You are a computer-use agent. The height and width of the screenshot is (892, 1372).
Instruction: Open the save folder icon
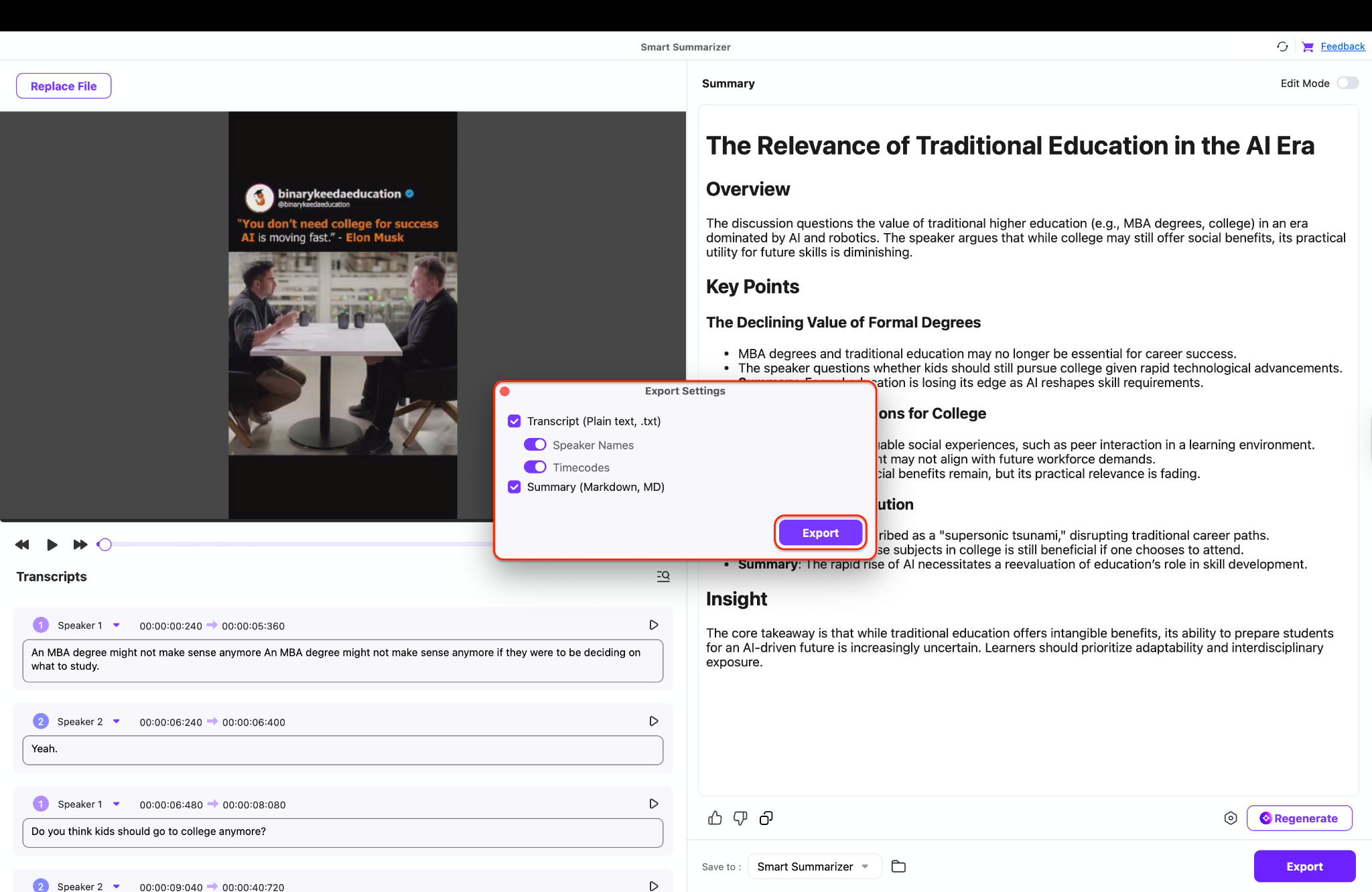click(898, 867)
